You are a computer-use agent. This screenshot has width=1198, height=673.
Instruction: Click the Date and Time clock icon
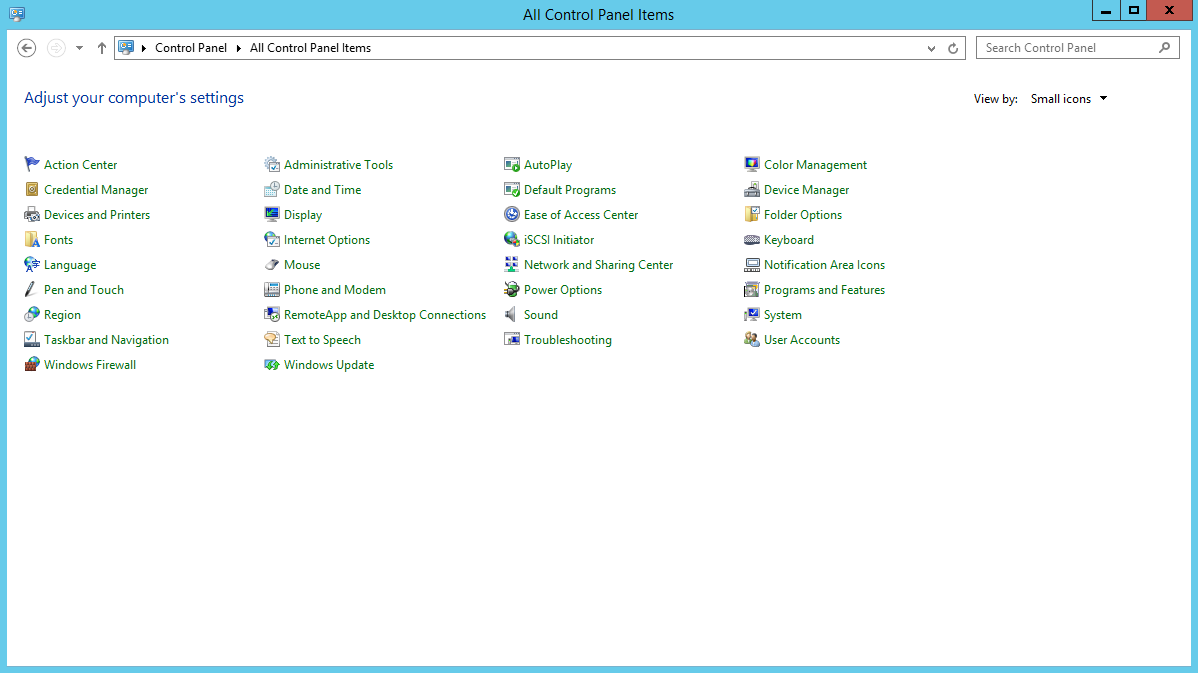pos(271,189)
